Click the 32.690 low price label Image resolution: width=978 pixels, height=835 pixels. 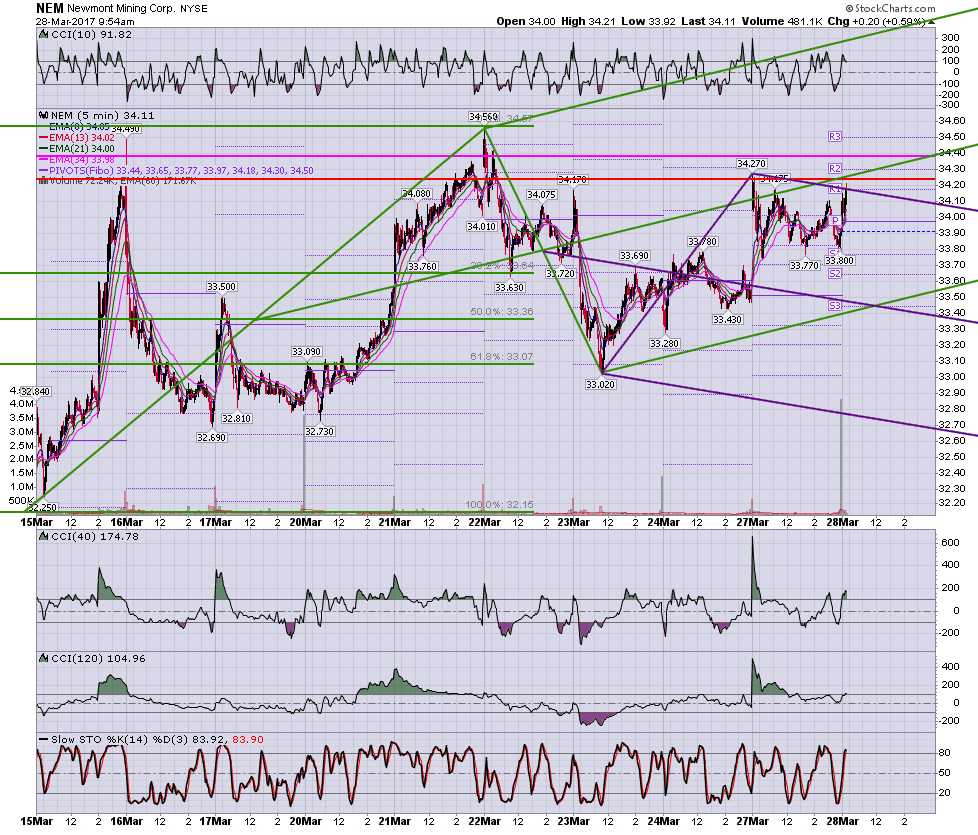211,437
